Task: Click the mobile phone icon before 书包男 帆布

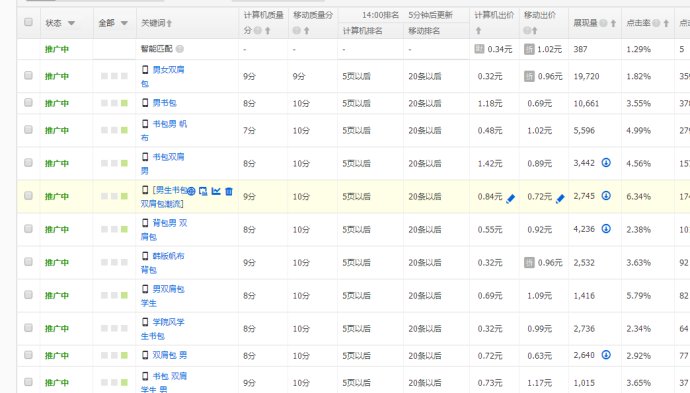Action: (145, 124)
